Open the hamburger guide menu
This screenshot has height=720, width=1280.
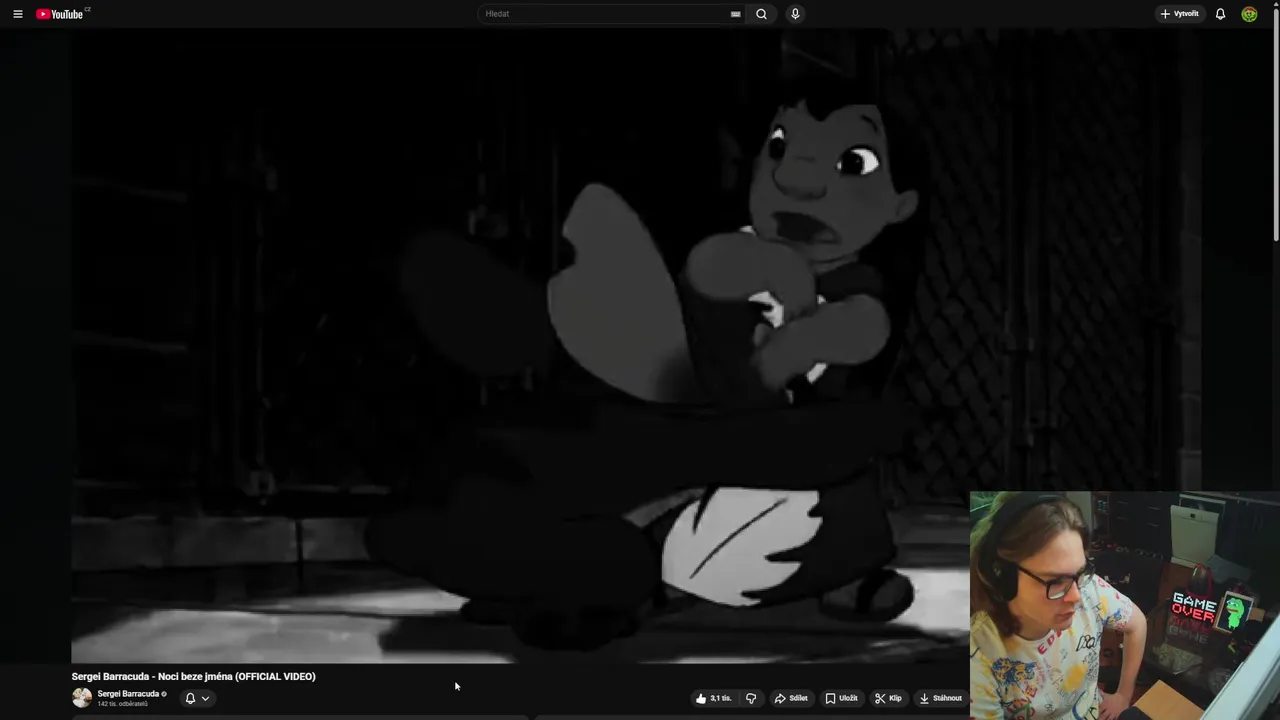pyautogui.click(x=17, y=14)
